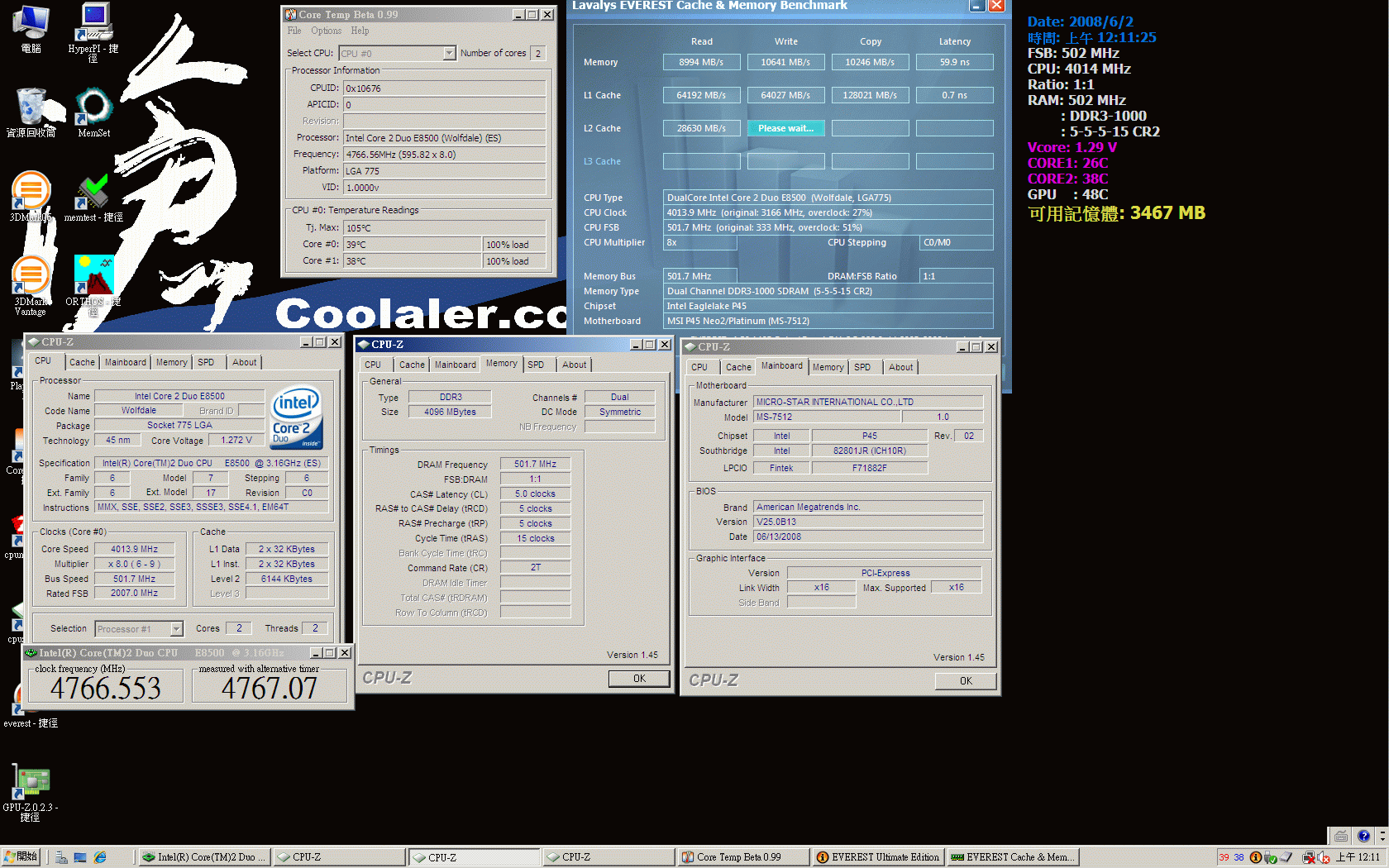Screen dimensions: 1389x868
Task: Click the 上午 12:11 taskbar clock
Action: 1358,857
